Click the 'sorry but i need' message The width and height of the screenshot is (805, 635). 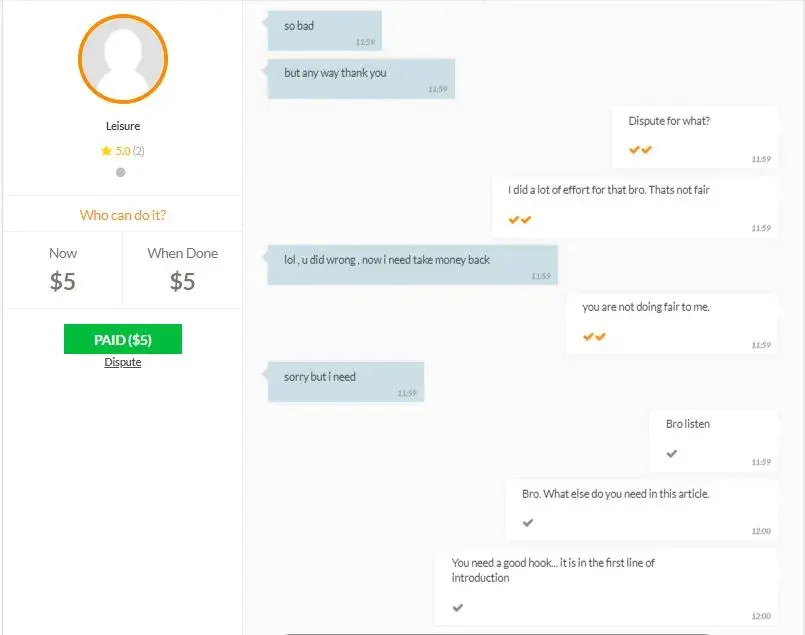pyautogui.click(x=346, y=381)
